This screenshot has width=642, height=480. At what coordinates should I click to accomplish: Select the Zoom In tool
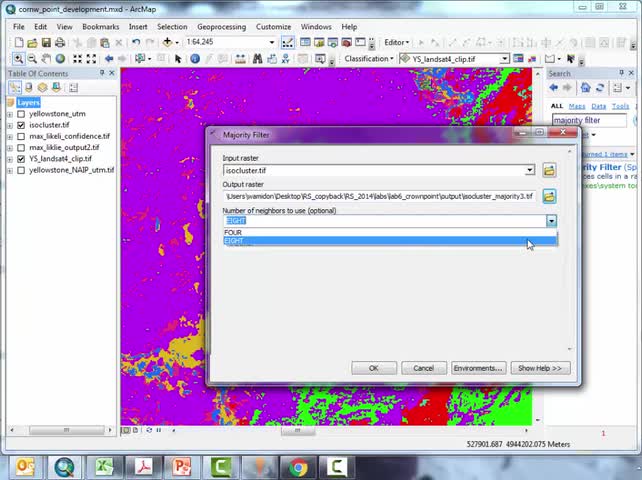18,59
